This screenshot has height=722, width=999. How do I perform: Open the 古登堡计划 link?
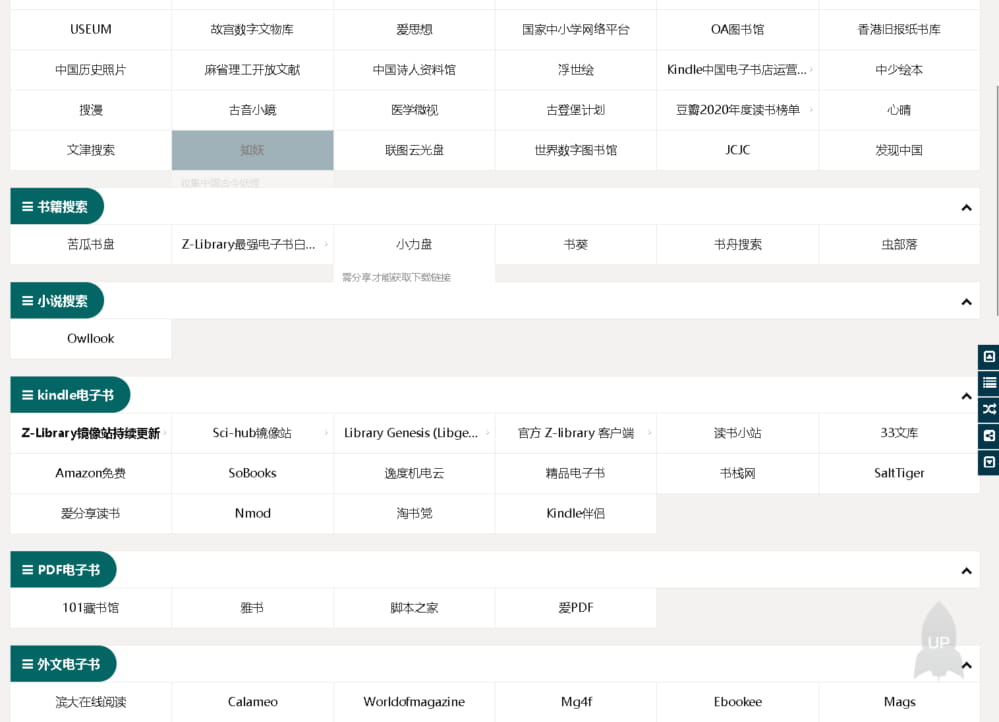pos(575,110)
